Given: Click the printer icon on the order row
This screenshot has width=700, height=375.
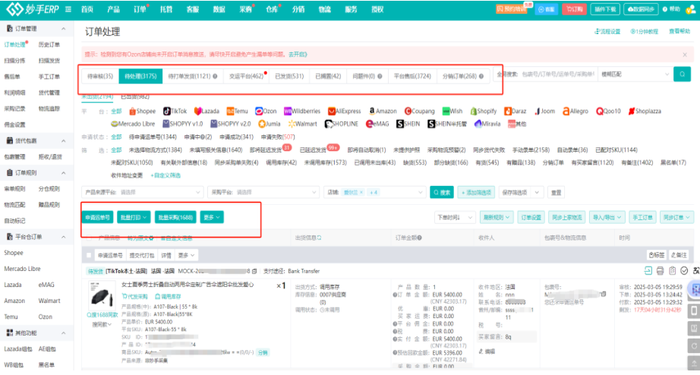Looking at the screenshot, I should click(660, 271).
